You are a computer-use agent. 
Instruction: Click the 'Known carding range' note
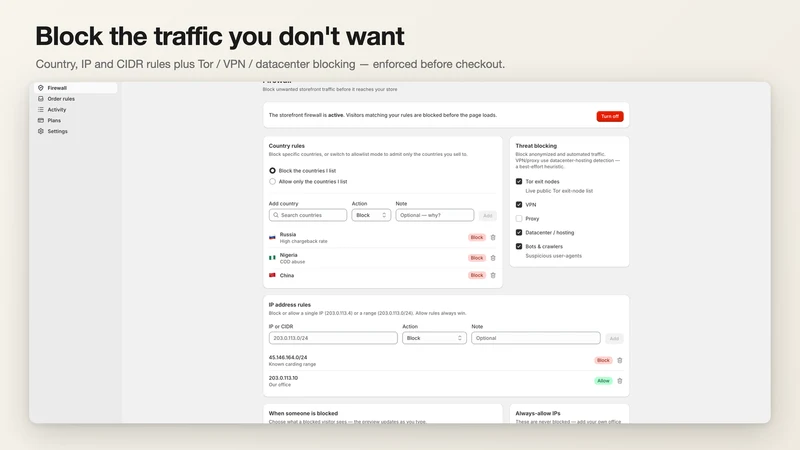click(x=292, y=364)
